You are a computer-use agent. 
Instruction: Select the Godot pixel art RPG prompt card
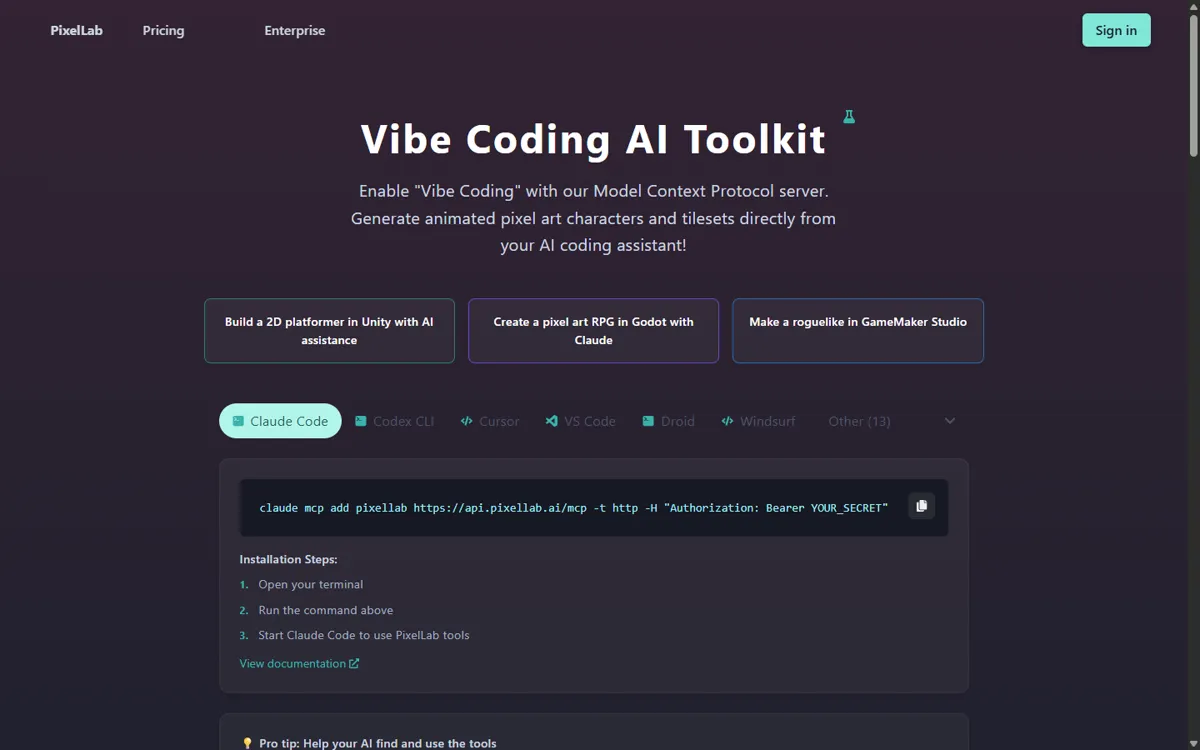[x=593, y=331]
